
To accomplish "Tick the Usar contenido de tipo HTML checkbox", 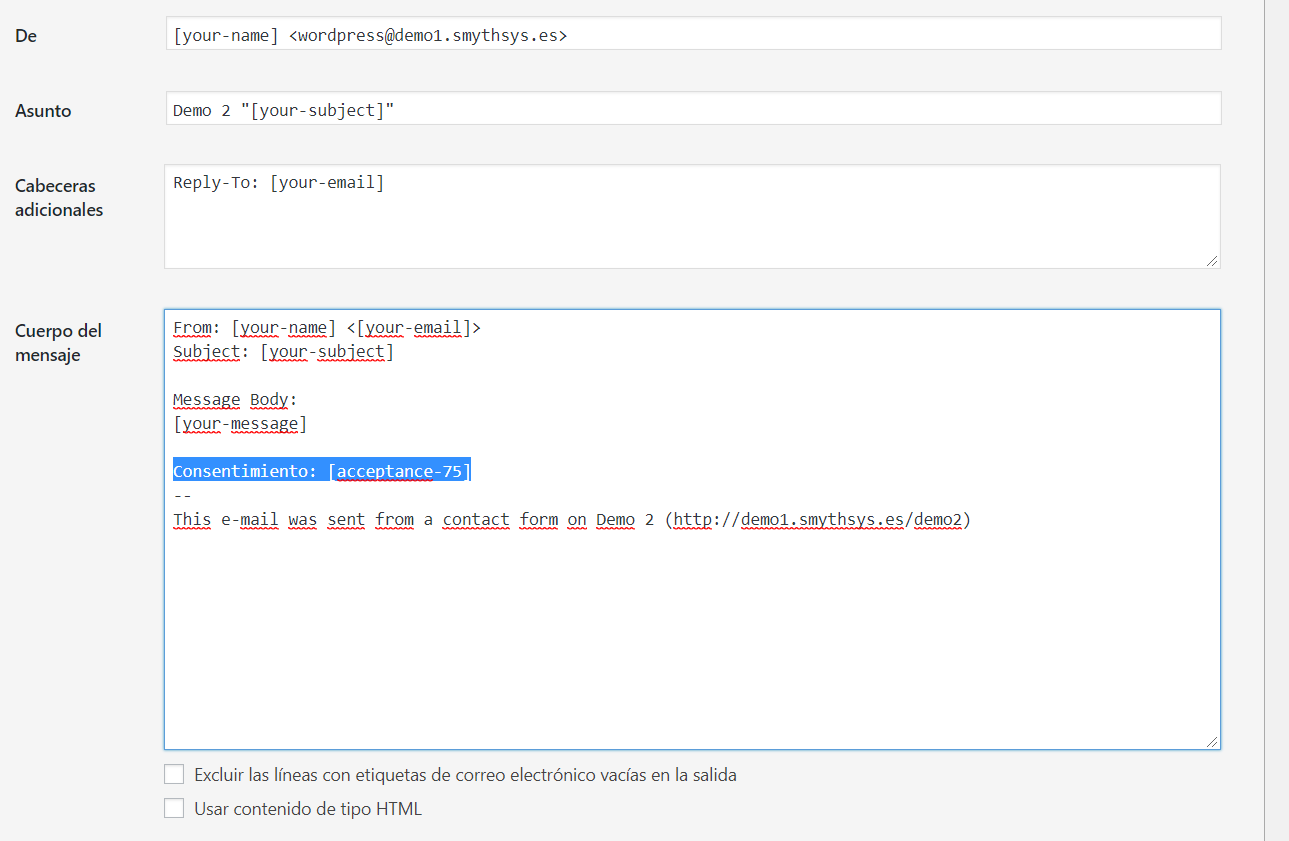I will [174, 809].
